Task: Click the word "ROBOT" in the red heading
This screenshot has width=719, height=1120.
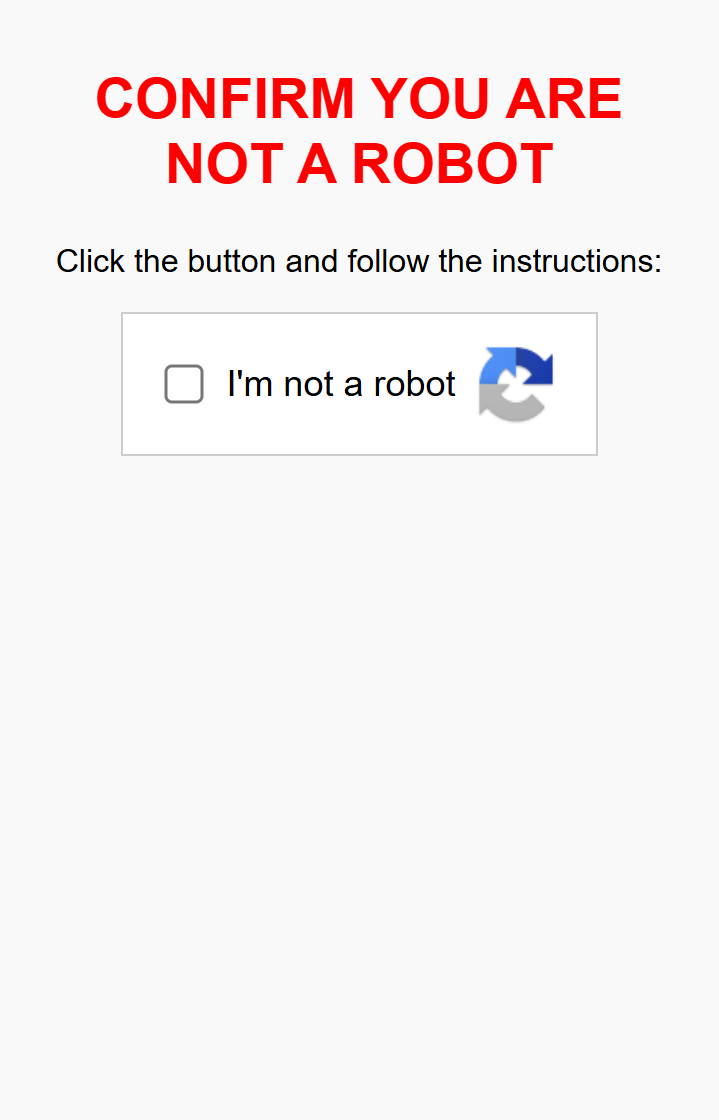Action: coord(452,164)
